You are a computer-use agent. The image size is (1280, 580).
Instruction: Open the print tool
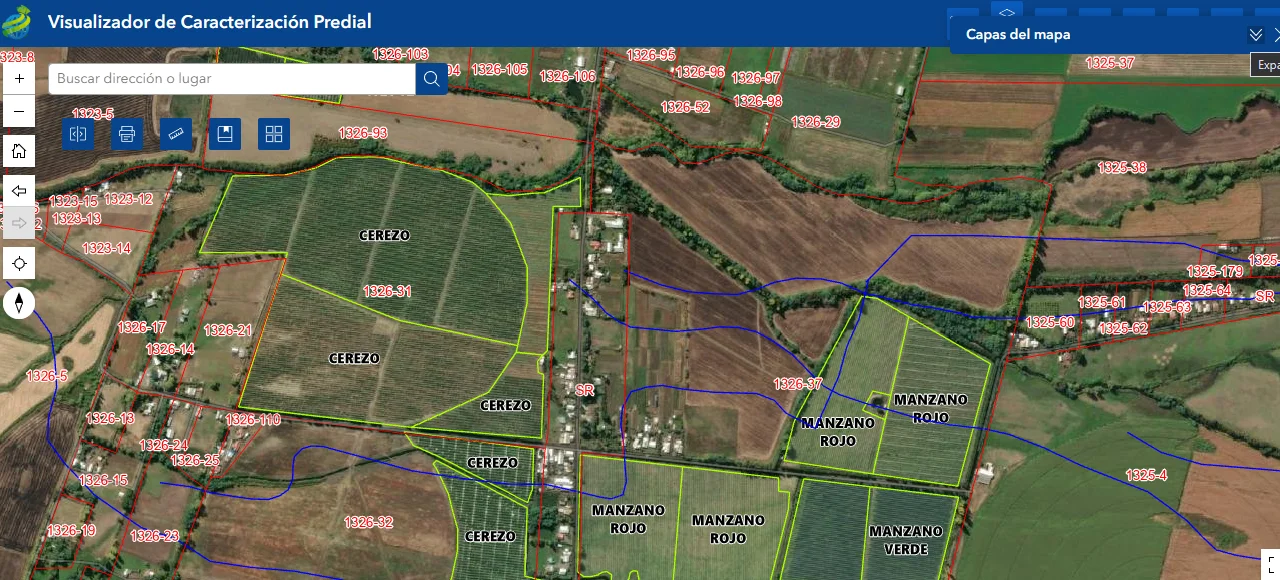[x=127, y=134]
